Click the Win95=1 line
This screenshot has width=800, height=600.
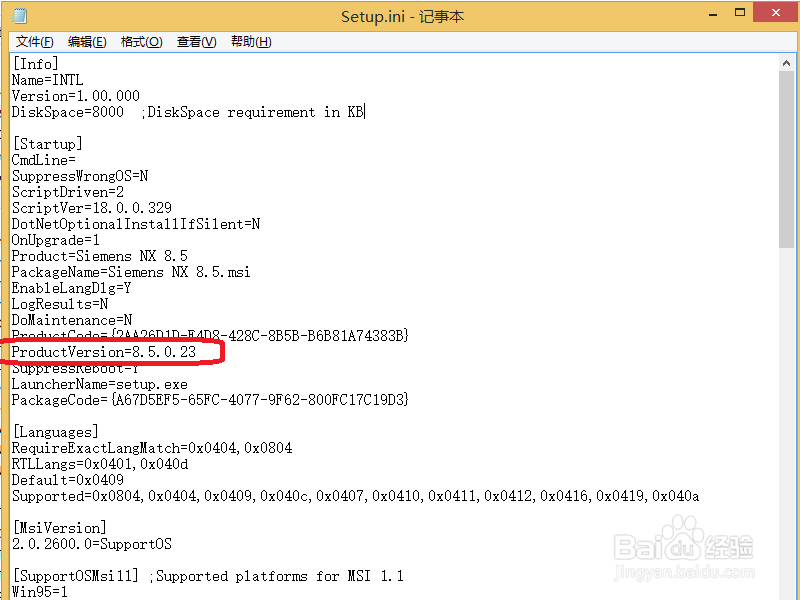[x=40, y=592]
